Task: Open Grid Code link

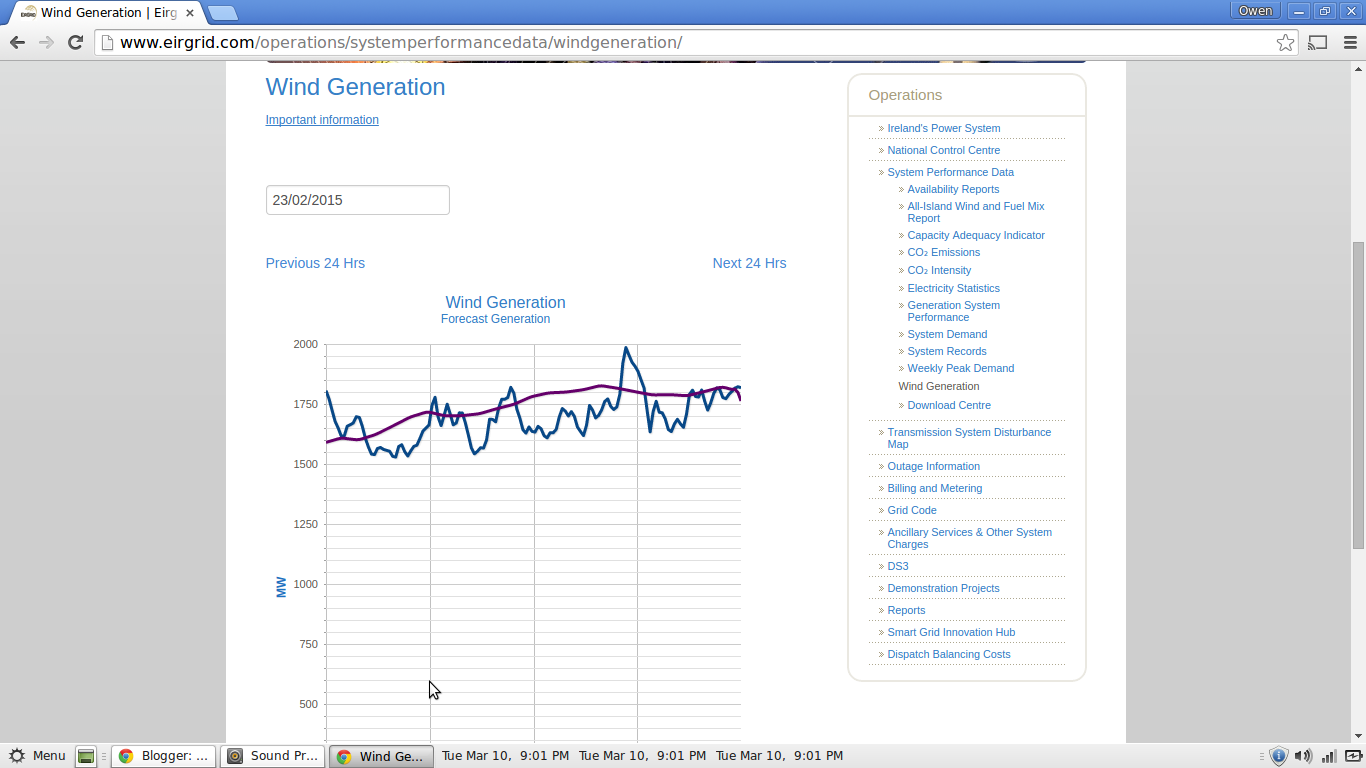Action: [x=912, y=510]
